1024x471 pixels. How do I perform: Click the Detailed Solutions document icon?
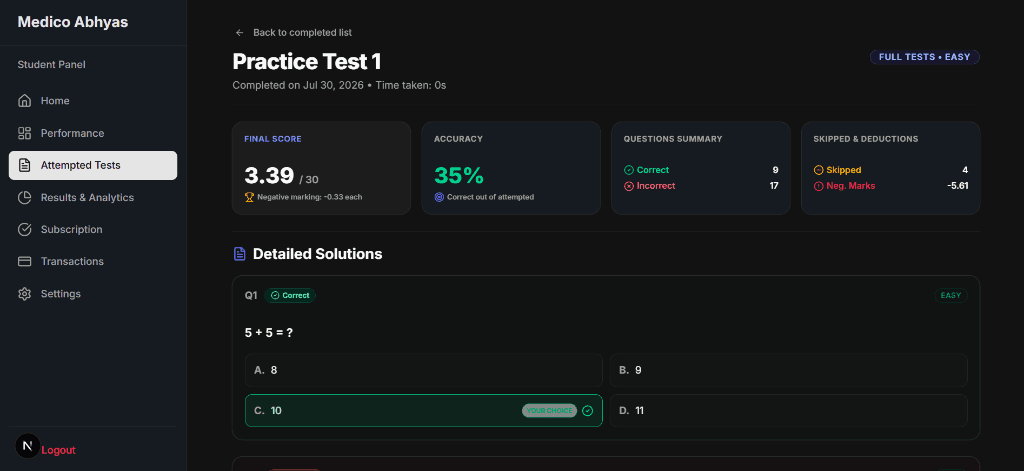(x=240, y=254)
